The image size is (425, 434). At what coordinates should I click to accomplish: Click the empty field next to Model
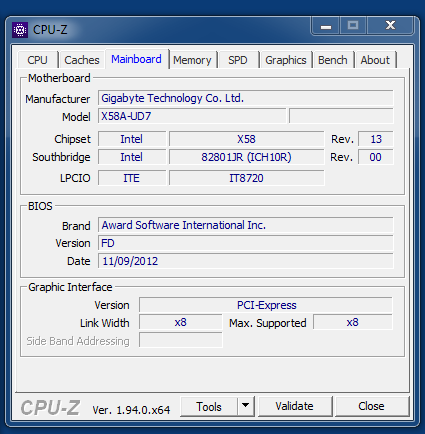[341, 116]
